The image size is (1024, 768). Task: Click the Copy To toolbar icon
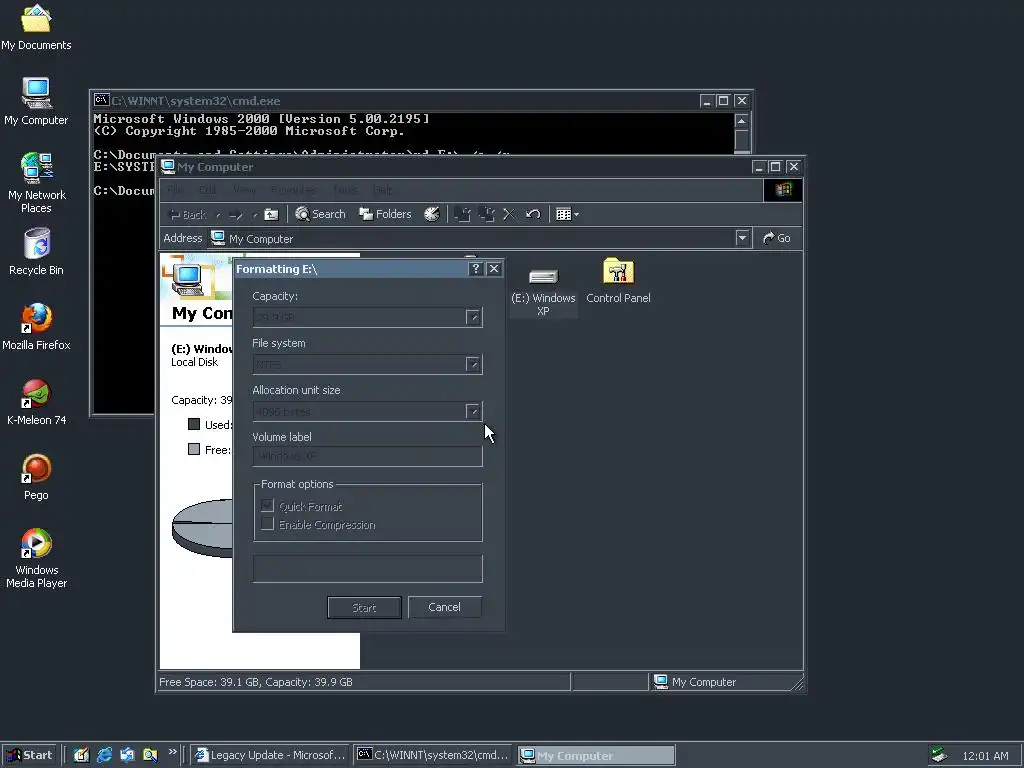pyautogui.click(x=487, y=214)
